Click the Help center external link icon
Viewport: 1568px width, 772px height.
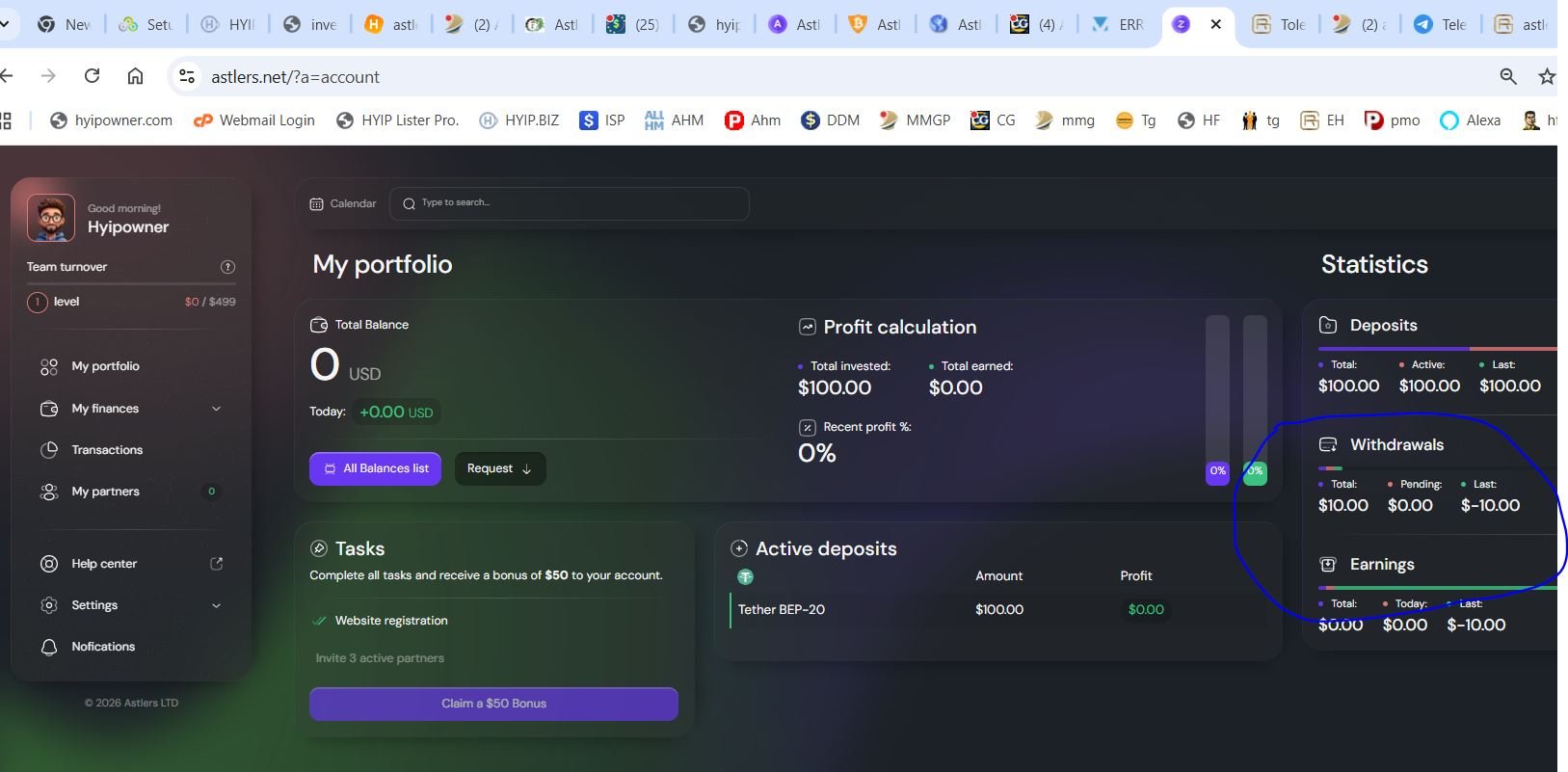[x=216, y=564]
